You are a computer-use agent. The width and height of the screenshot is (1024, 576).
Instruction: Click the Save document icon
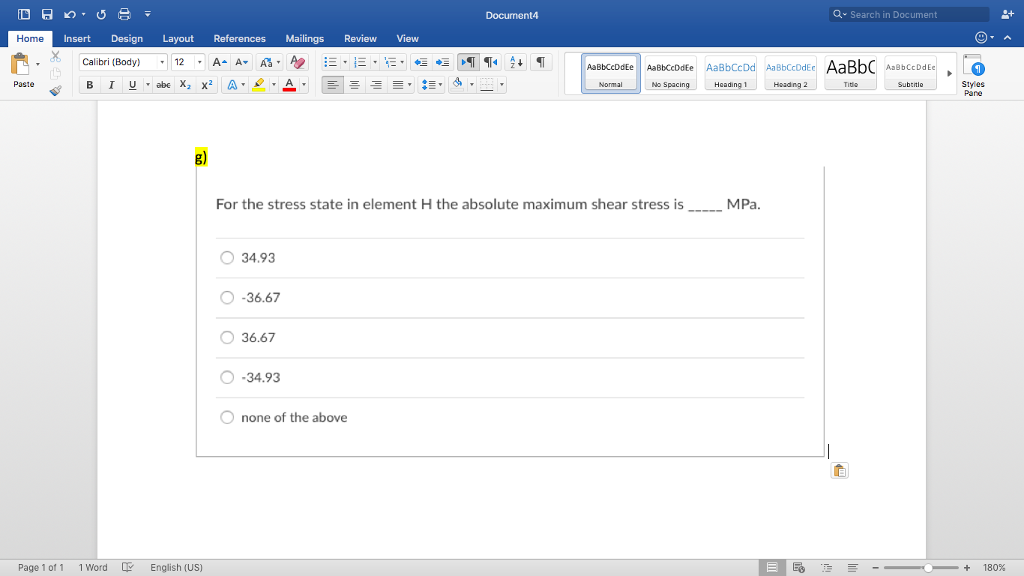(47, 14)
